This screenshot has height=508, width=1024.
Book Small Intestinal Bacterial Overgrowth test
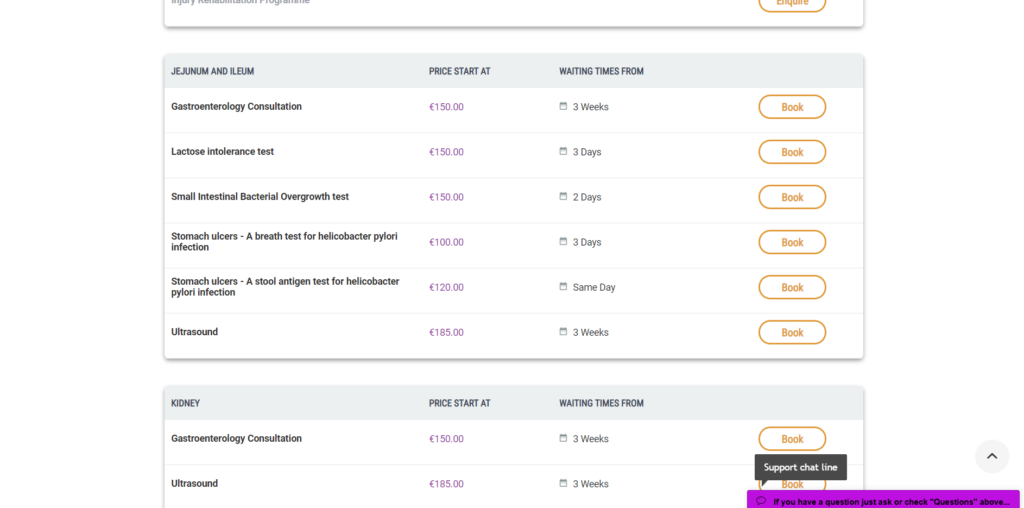click(x=792, y=197)
